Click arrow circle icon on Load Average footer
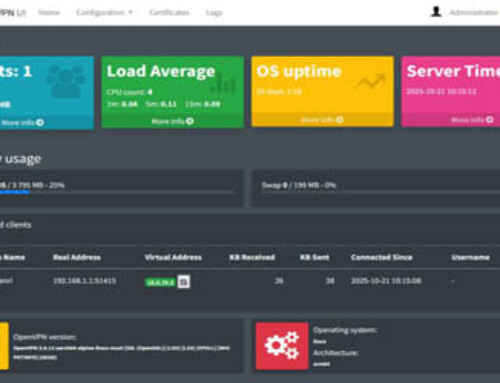This screenshot has height=383, width=500. 190,121
